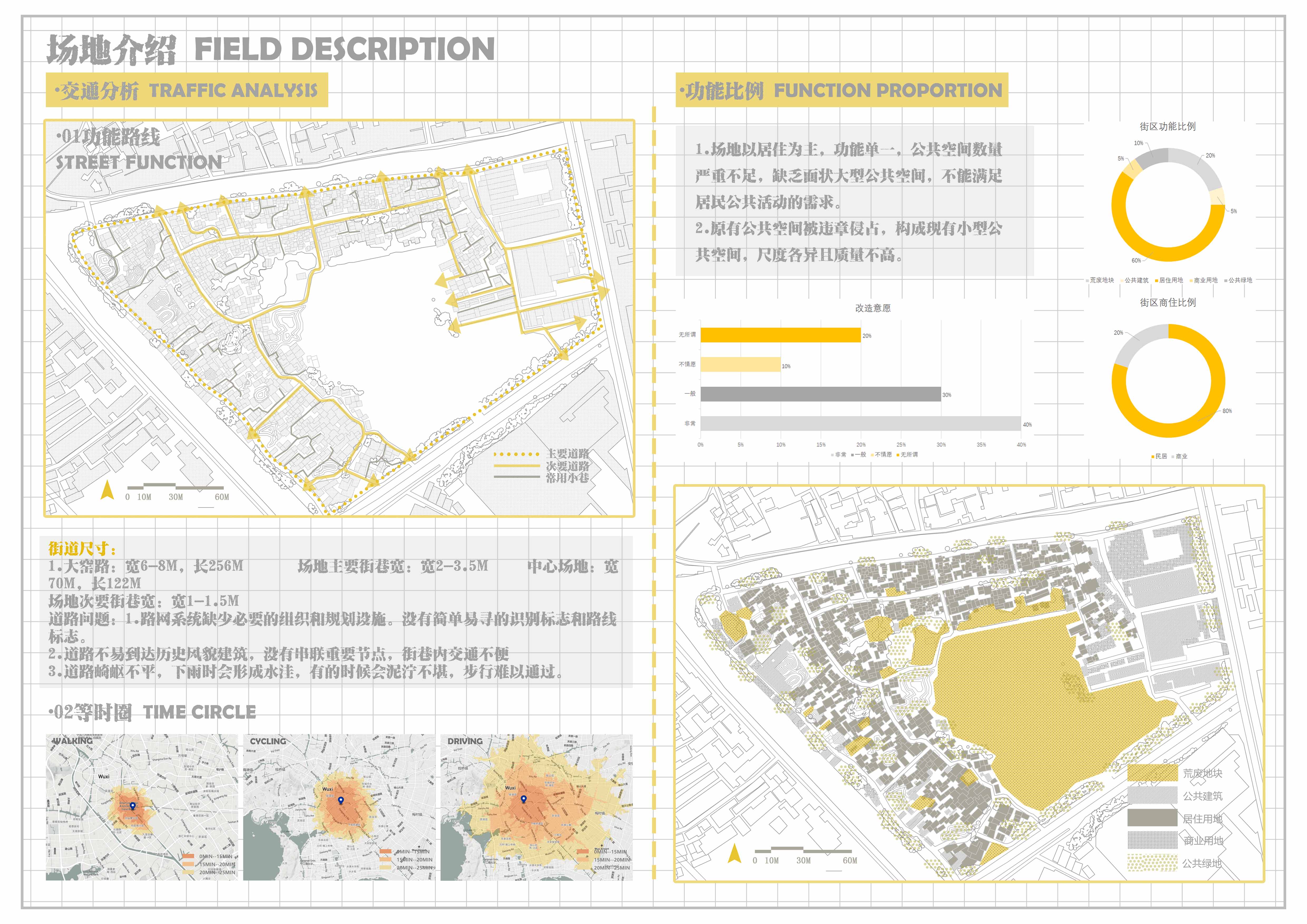The image size is (1307, 924).
Task: Click the blue location pin on the WALKING map
Action: (x=133, y=806)
